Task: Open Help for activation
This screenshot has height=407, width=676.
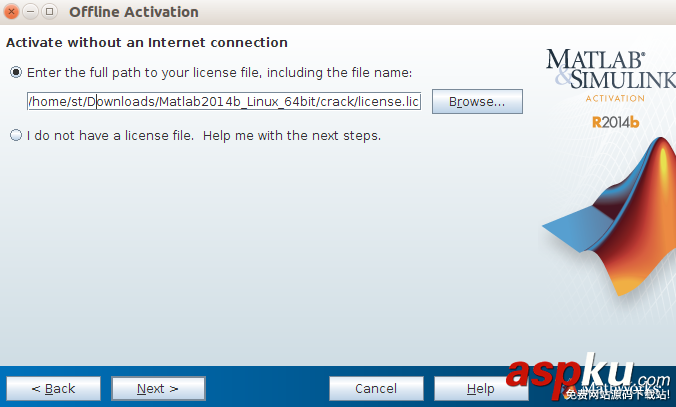Action: tap(481, 388)
